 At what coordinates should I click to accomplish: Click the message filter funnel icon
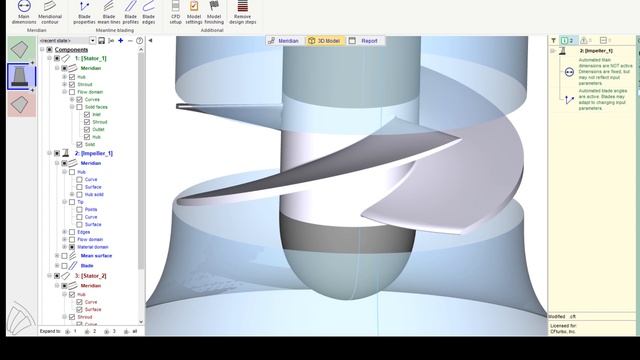553,40
